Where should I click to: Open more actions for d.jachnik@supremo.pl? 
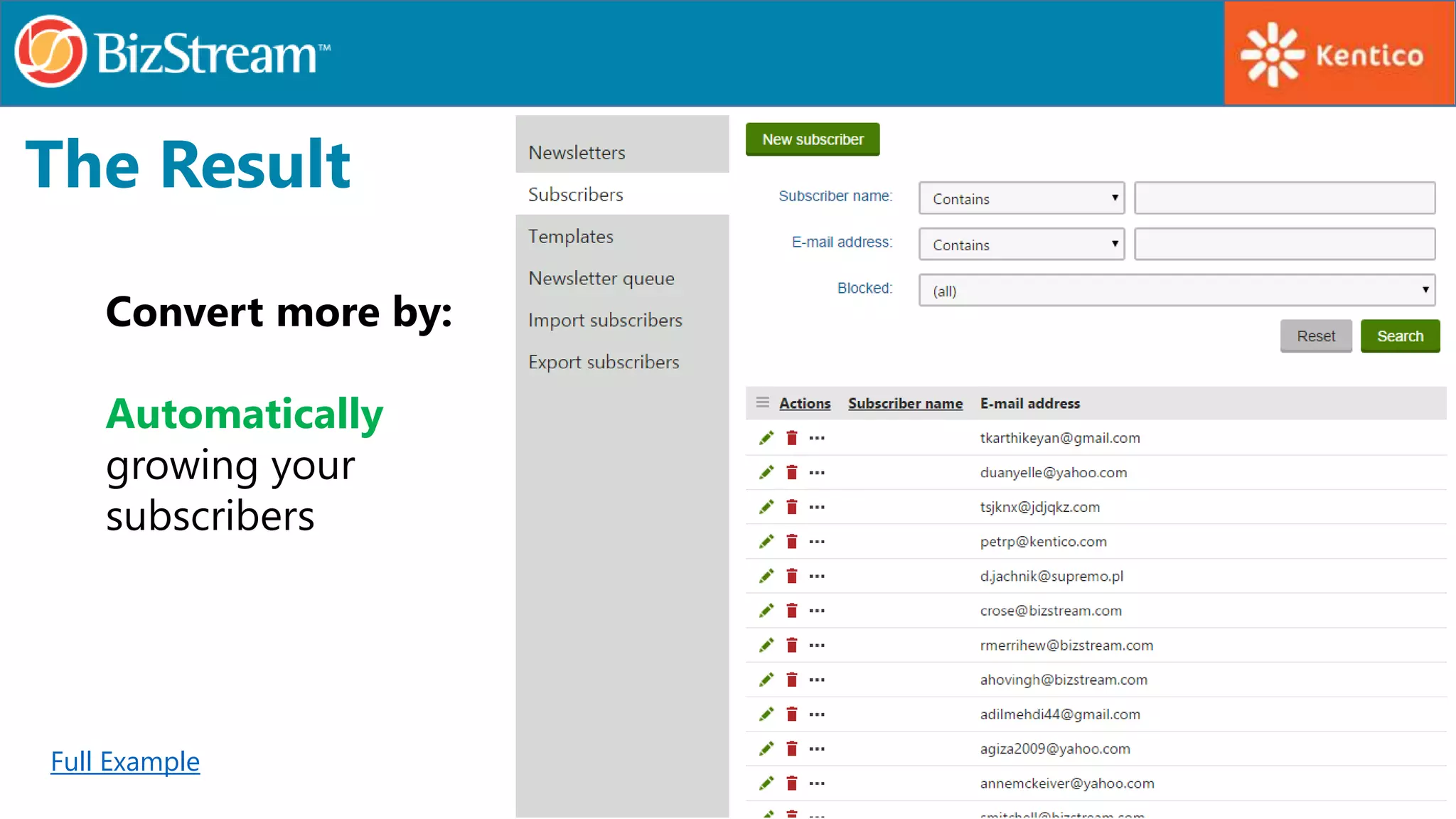(x=817, y=576)
